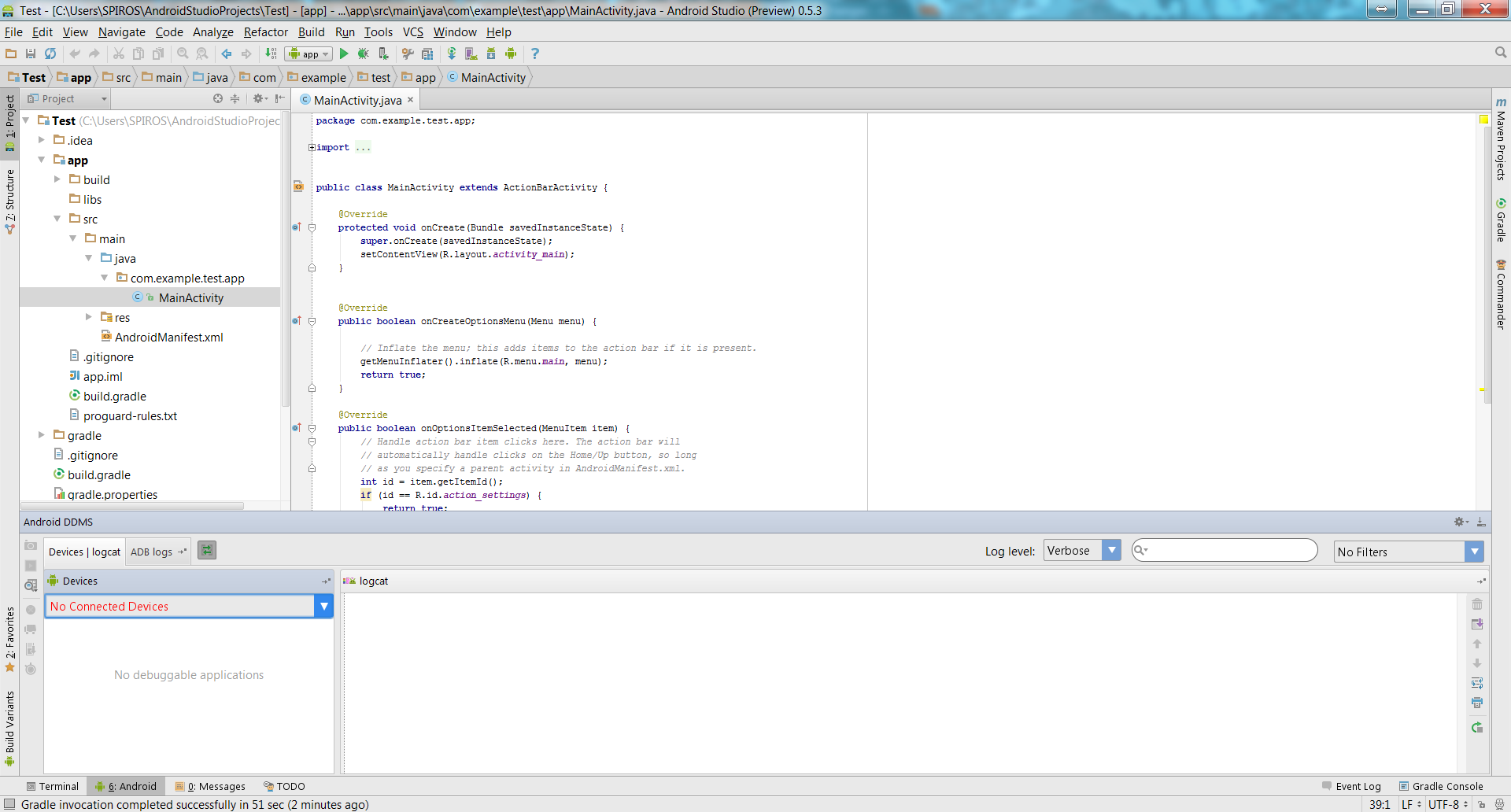The image size is (1511, 812).
Task: Open the Log level Verbose dropdown
Action: click(1081, 551)
